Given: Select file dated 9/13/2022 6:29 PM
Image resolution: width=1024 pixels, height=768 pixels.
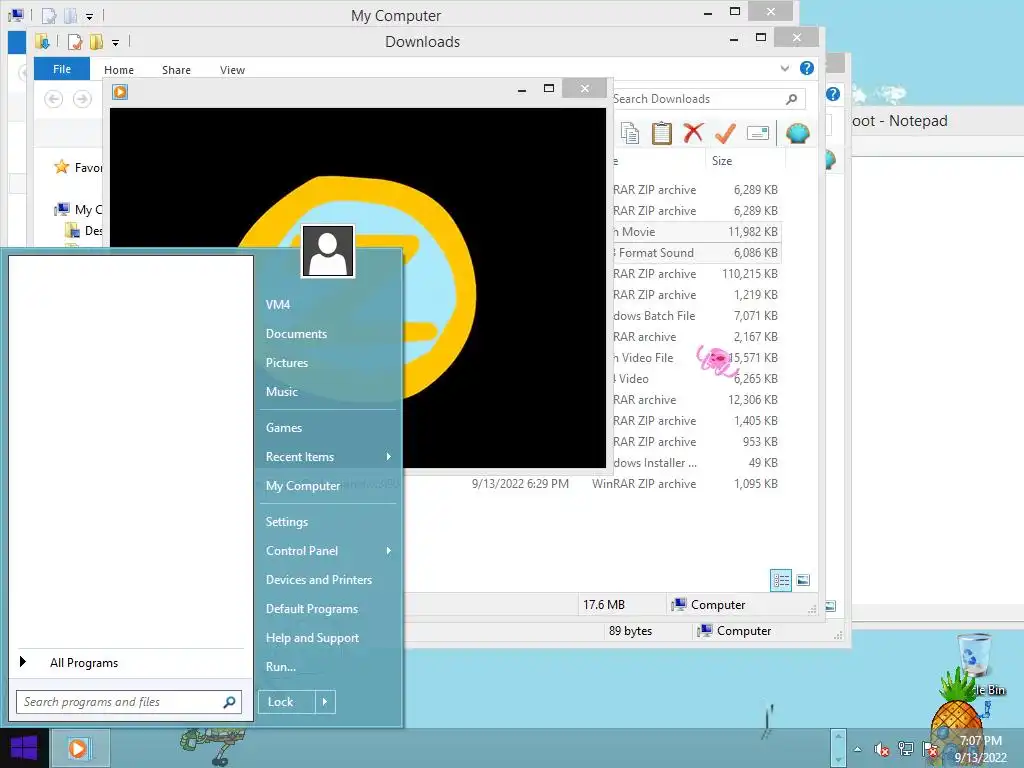Looking at the screenshot, I should (592, 484).
